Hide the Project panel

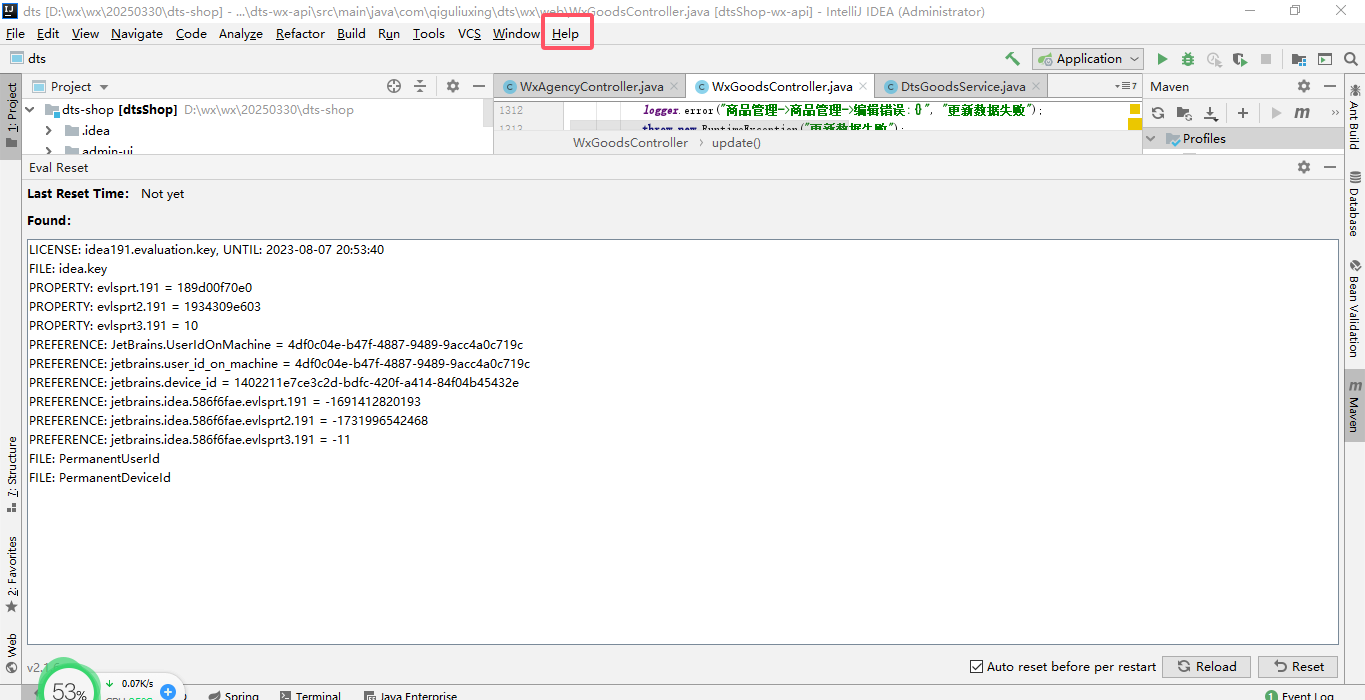pyautogui.click(x=479, y=86)
